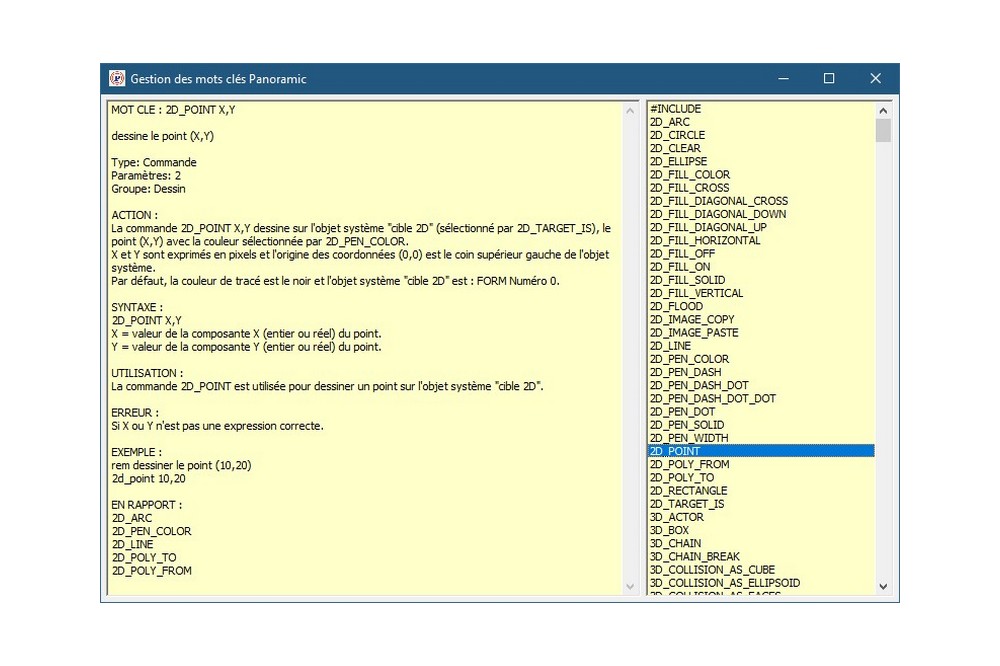Viewport: 1000px width, 666px height.
Task: Select 2D_ELLIPSE keyword
Action: pyautogui.click(x=761, y=161)
